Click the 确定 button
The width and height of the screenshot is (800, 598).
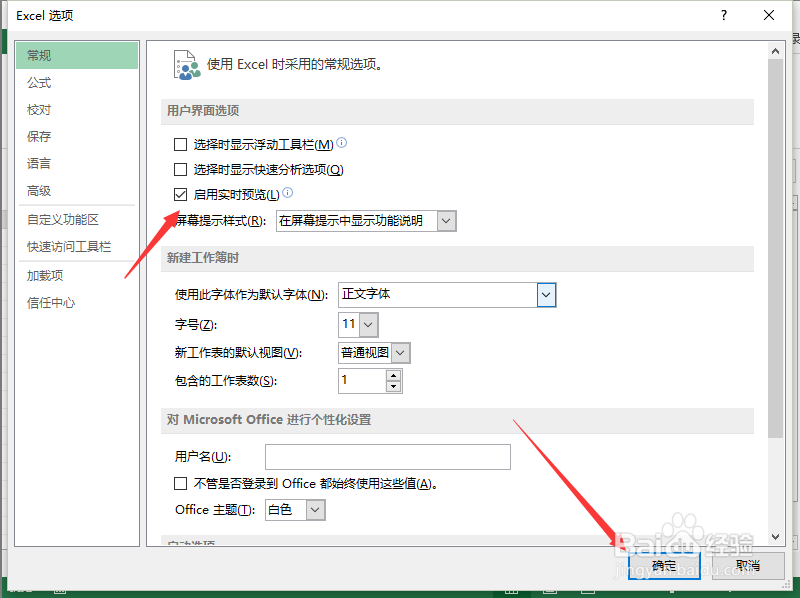pos(664,565)
